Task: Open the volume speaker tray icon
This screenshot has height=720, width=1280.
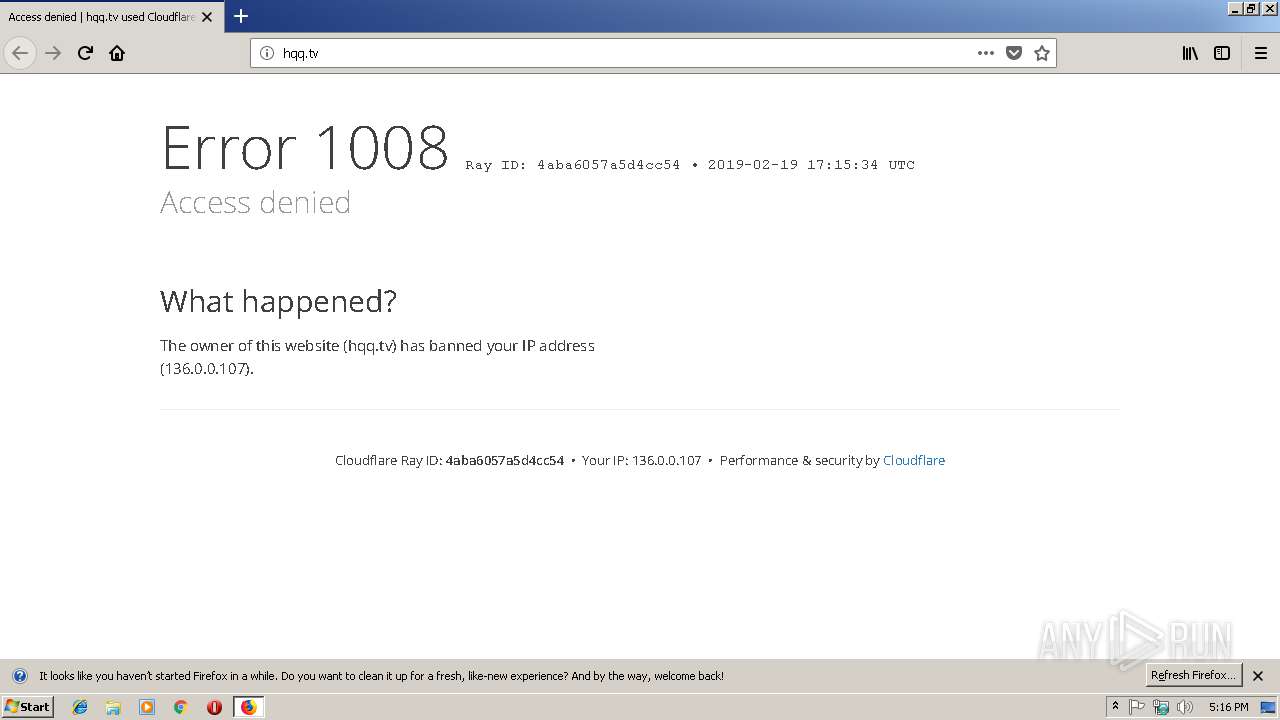Action: point(1185,707)
